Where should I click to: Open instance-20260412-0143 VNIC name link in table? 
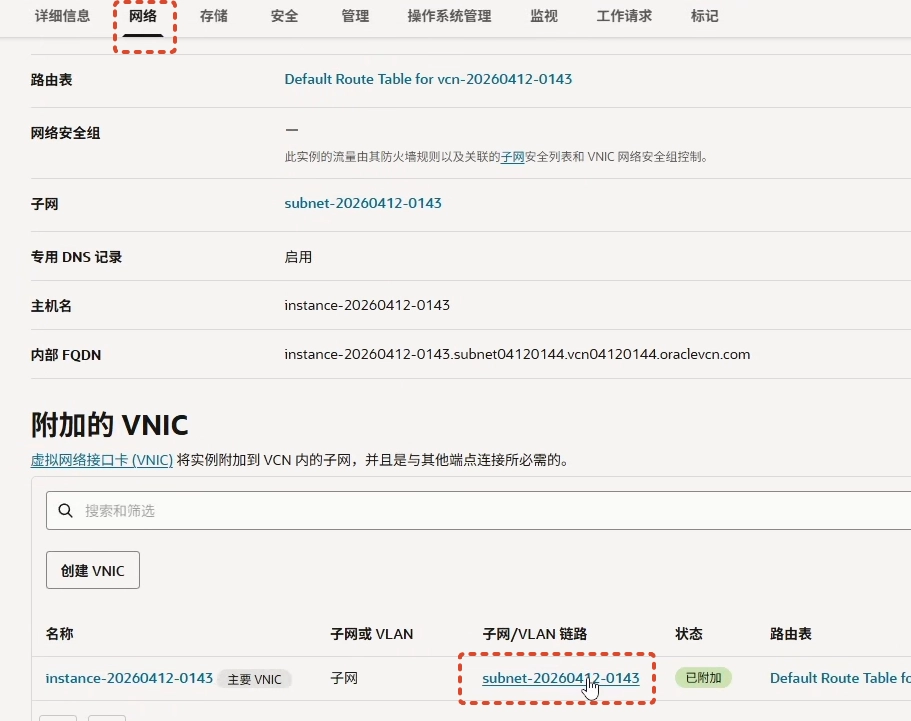(129, 678)
